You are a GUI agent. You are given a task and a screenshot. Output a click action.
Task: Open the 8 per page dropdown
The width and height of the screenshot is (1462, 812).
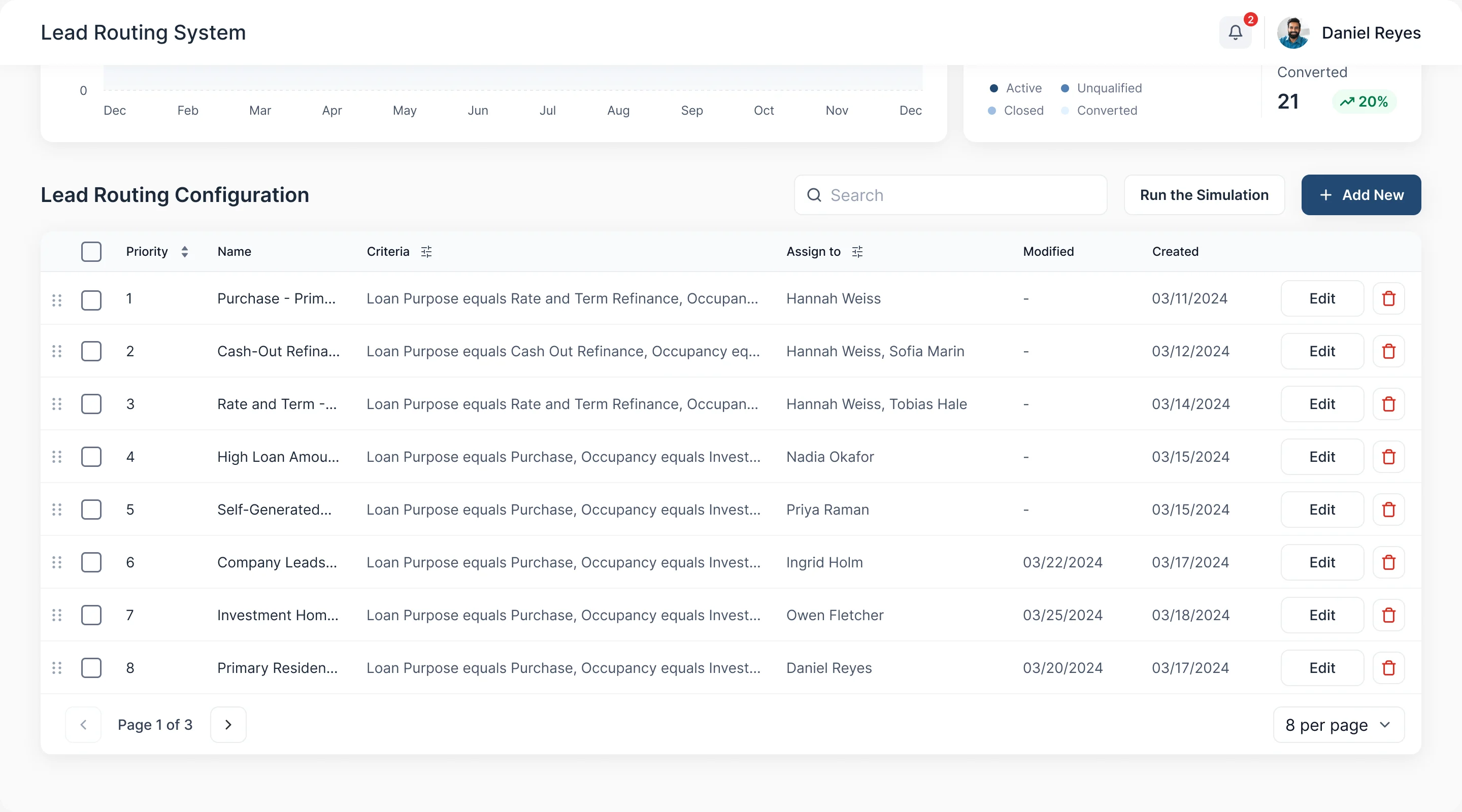[x=1338, y=725]
